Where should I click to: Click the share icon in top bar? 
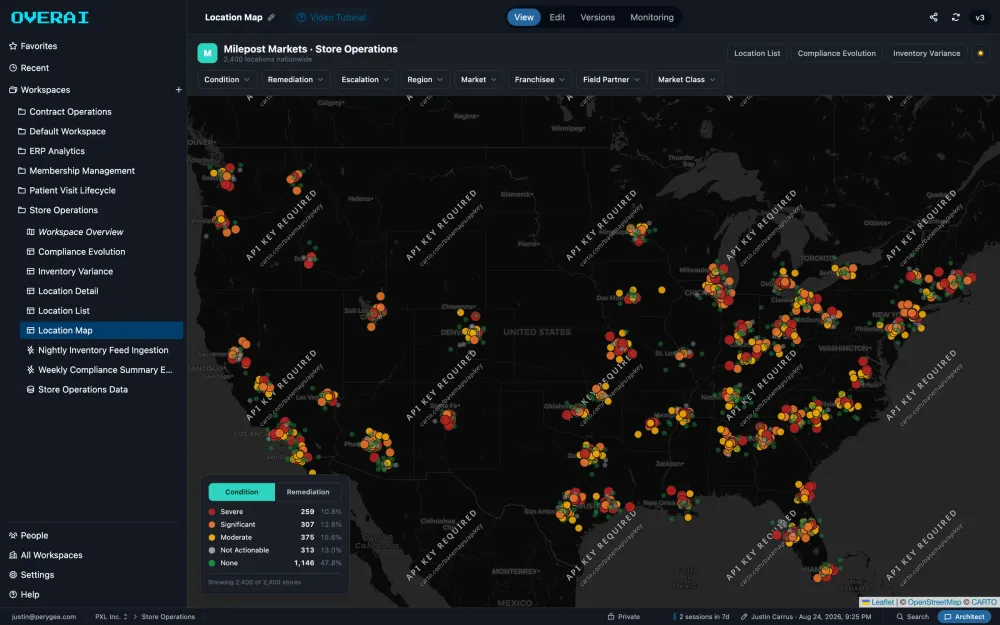[x=933, y=17]
